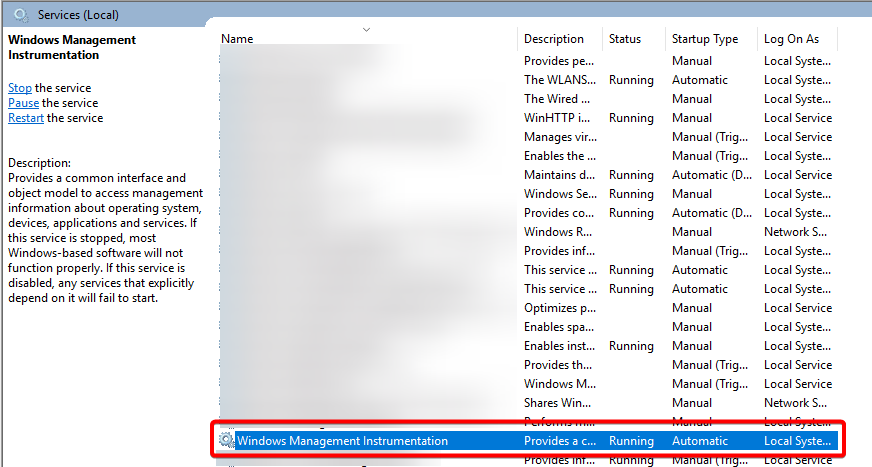Sort by the Status column header

click(625, 39)
